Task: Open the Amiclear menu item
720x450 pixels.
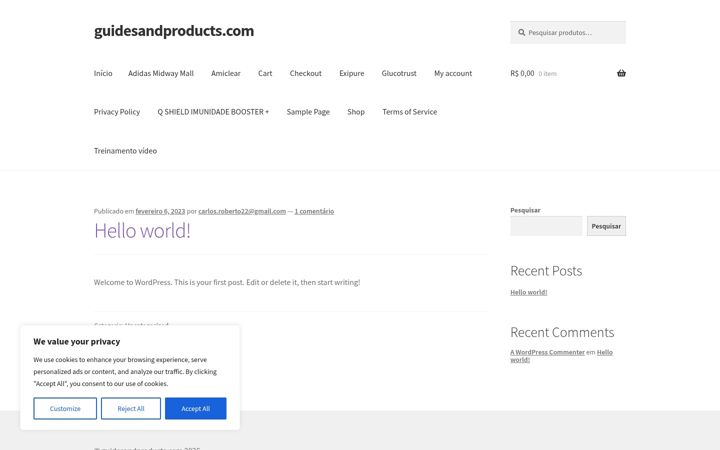Action: (225, 73)
